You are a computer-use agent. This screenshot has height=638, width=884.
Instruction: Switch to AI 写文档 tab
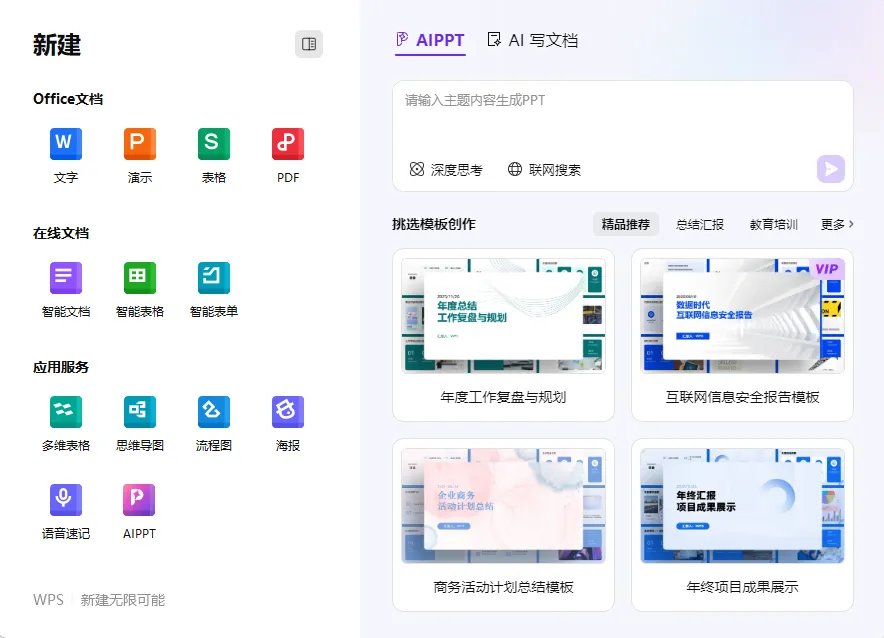pos(532,41)
